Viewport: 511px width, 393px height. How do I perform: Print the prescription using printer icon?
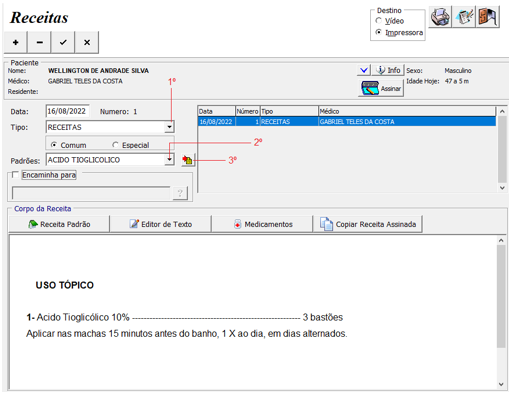click(x=440, y=17)
